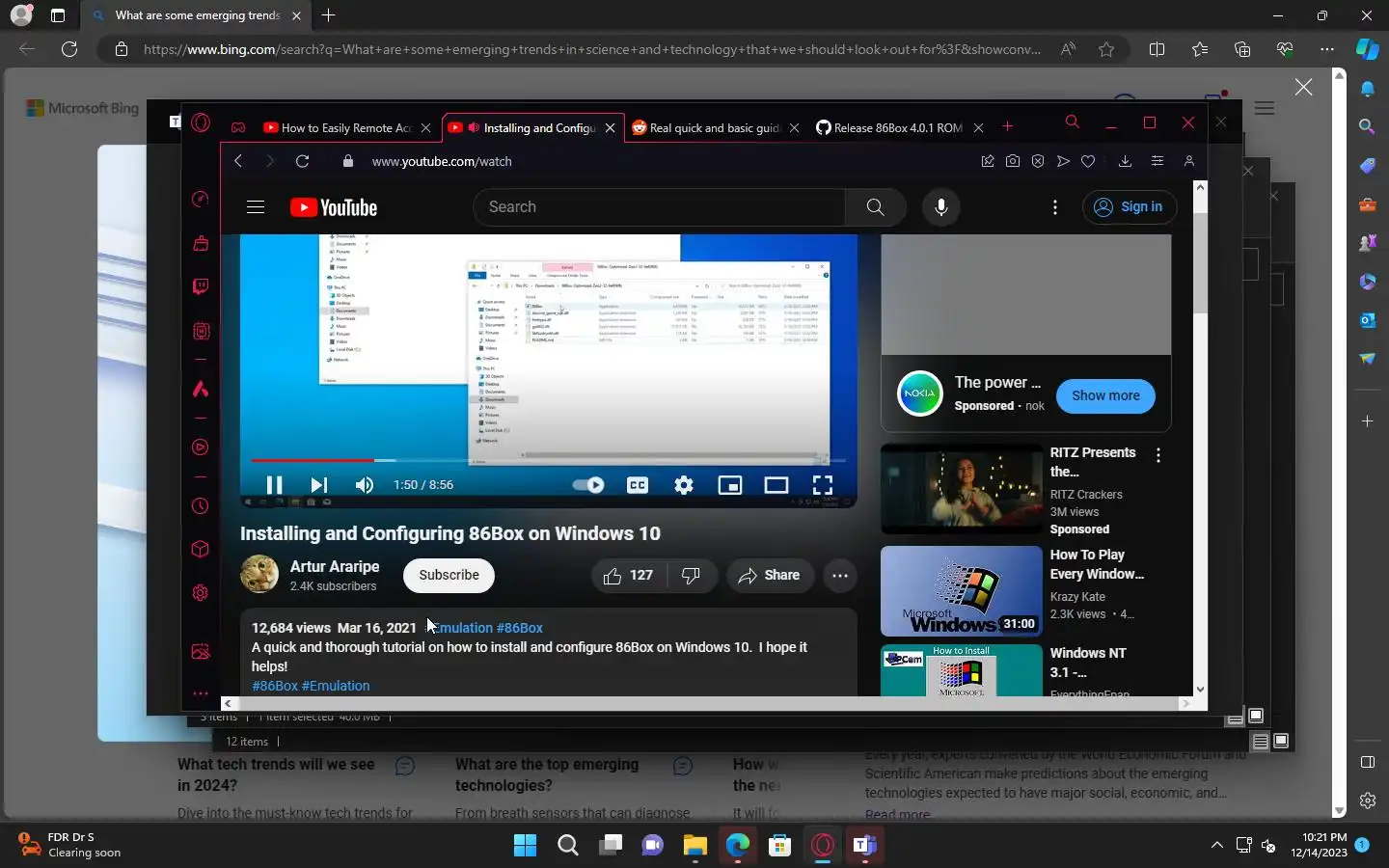Open more actions menu next to Share
The image size is (1389, 868).
click(x=840, y=576)
